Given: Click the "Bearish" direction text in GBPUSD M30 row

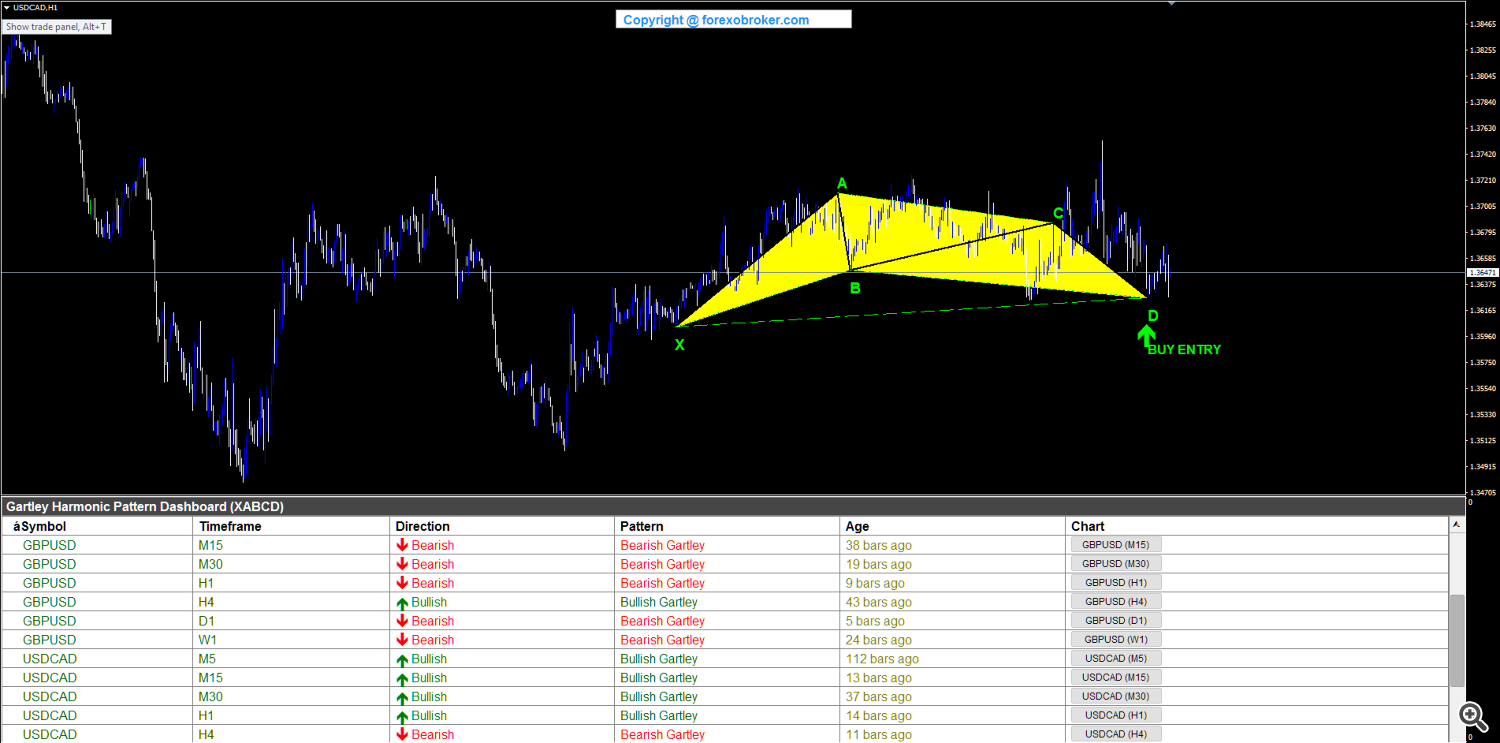Looking at the screenshot, I should tap(432, 564).
